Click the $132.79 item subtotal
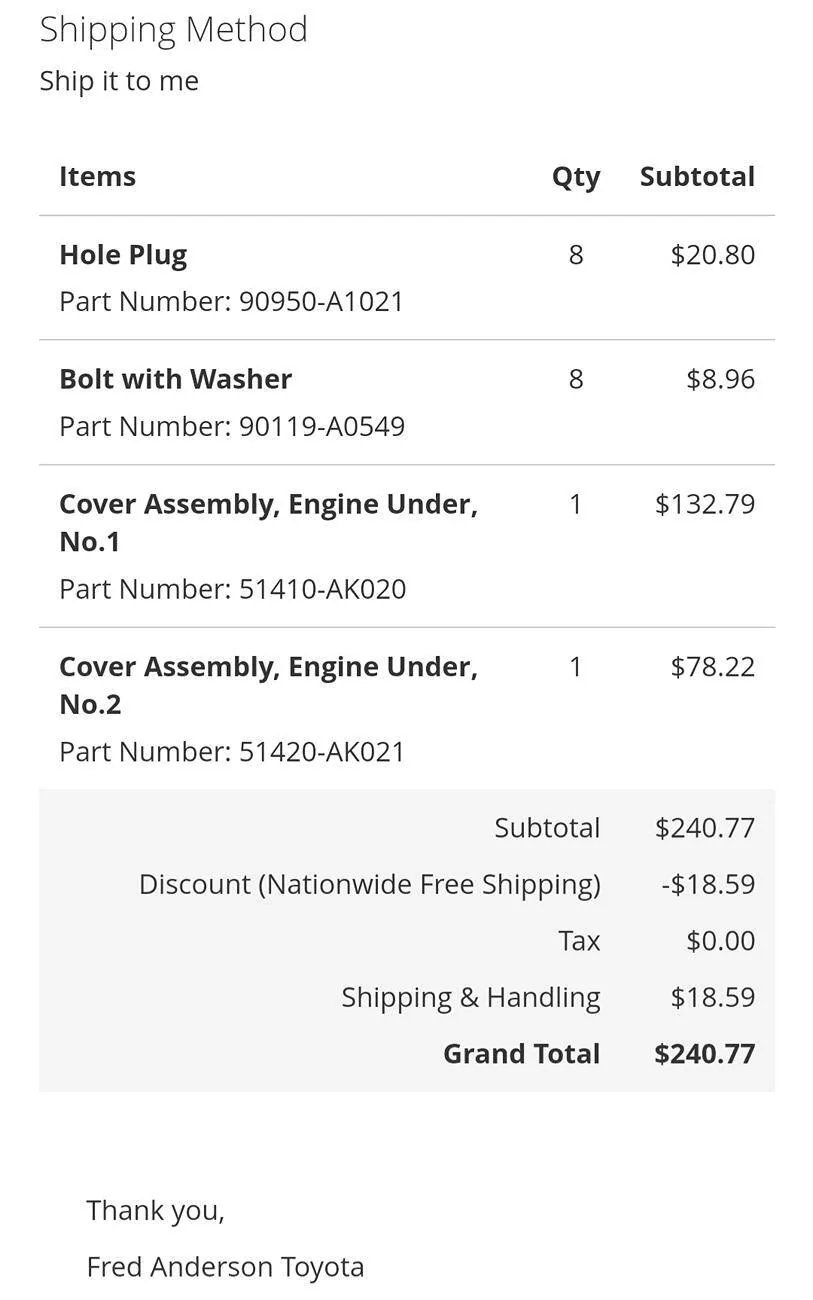This screenshot has width=813, height=1300. [705, 504]
